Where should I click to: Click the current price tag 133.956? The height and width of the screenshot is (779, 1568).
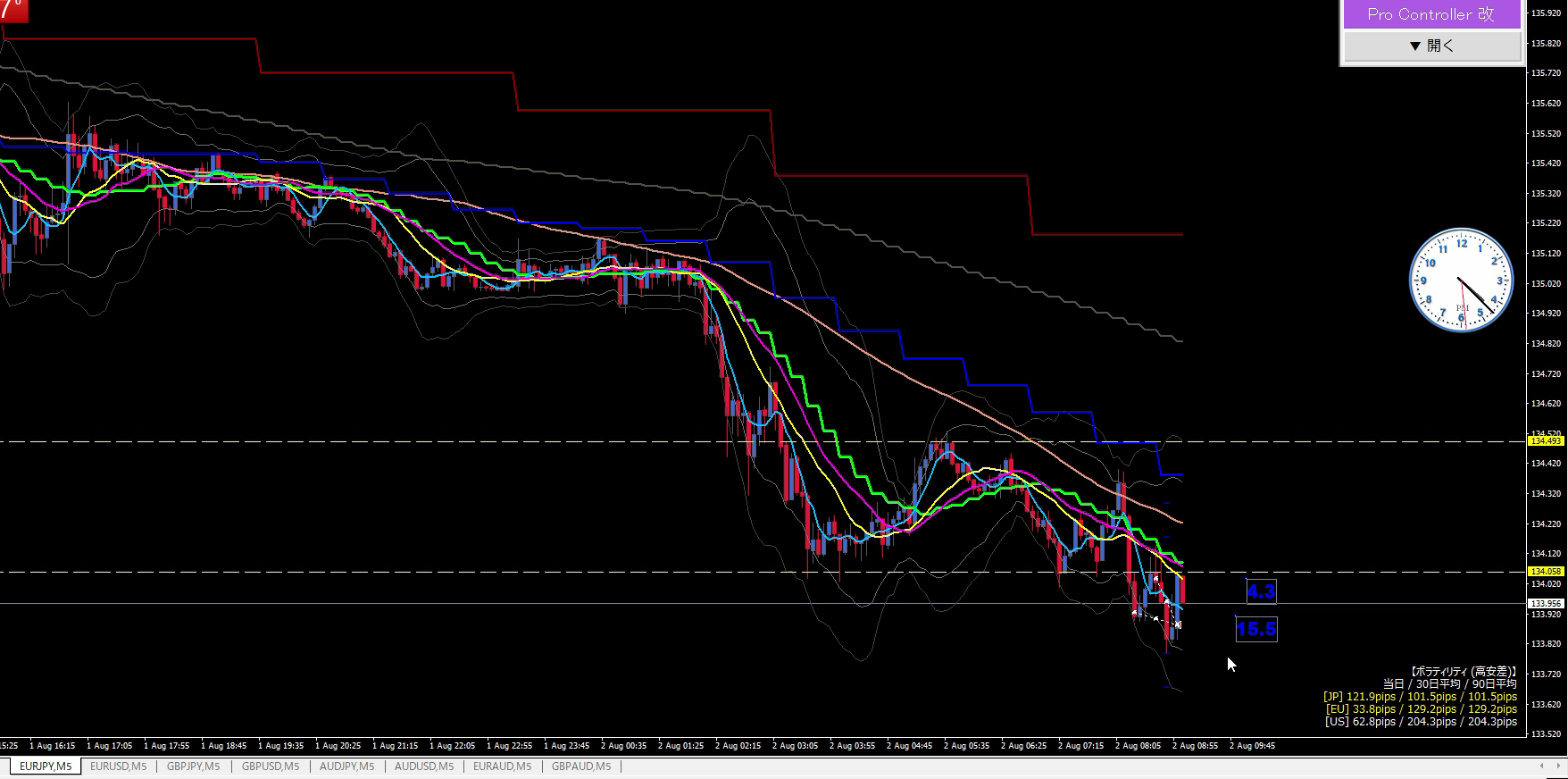coord(1547,604)
